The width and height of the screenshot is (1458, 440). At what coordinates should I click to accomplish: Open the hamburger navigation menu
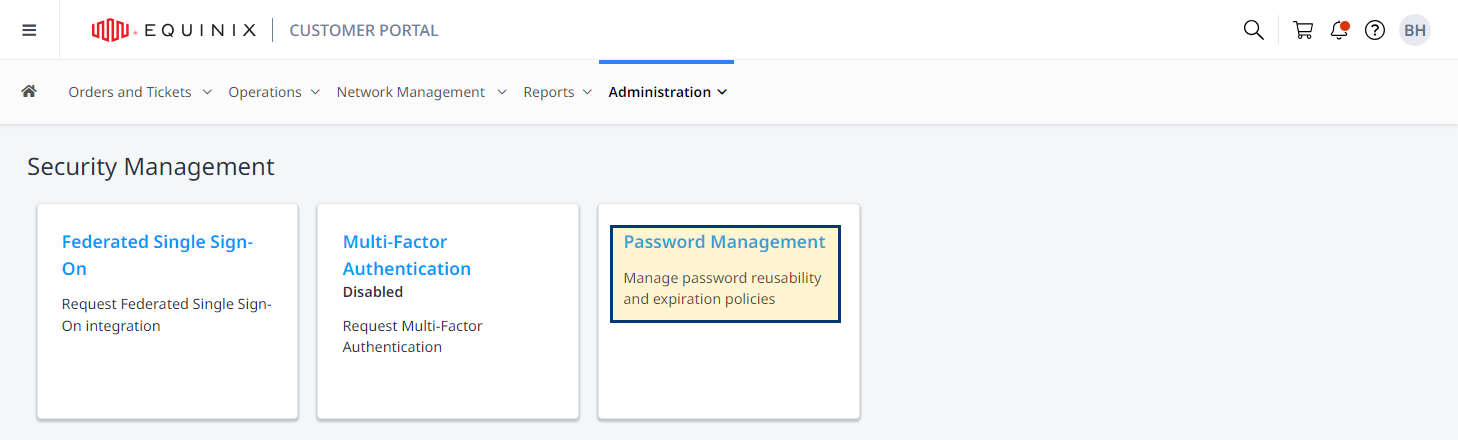29,30
